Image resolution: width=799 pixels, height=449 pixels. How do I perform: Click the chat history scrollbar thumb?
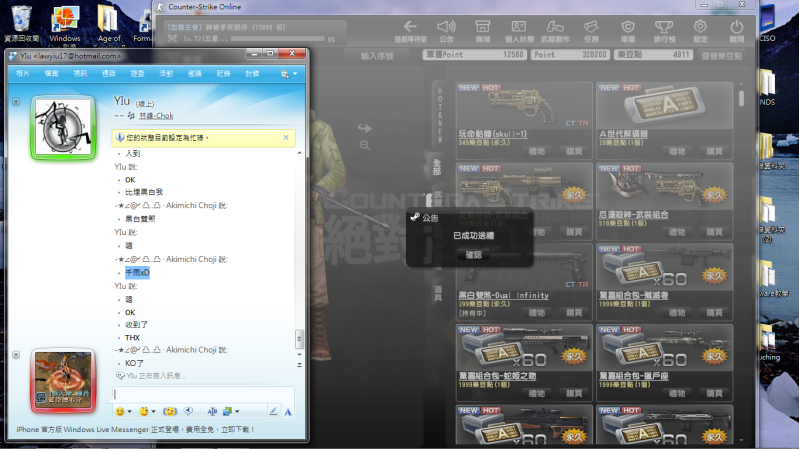[x=299, y=338]
